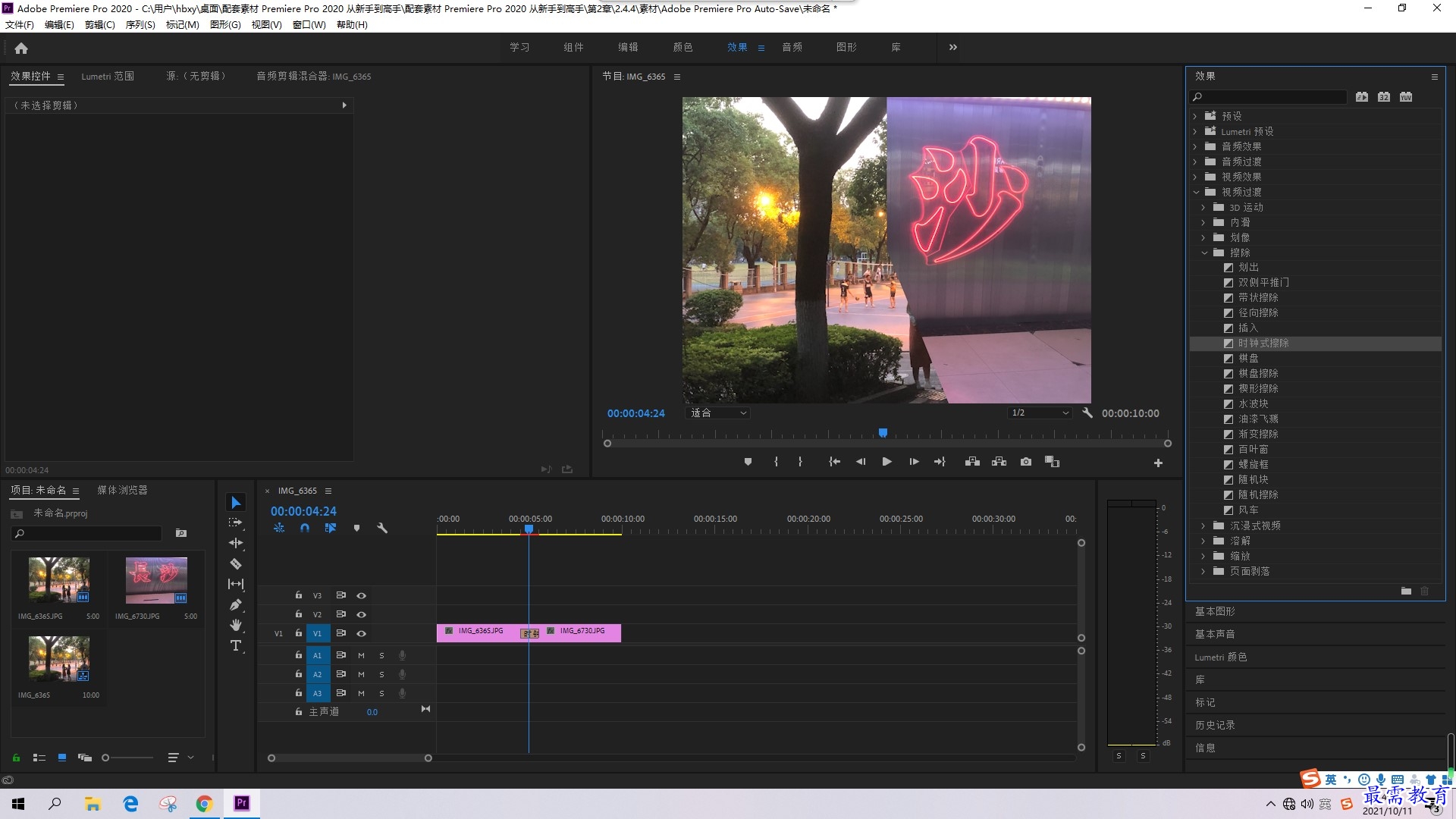Viewport: 1456px width, 819px height.
Task: Expand the 视频效果 folder
Action: pyautogui.click(x=1195, y=177)
